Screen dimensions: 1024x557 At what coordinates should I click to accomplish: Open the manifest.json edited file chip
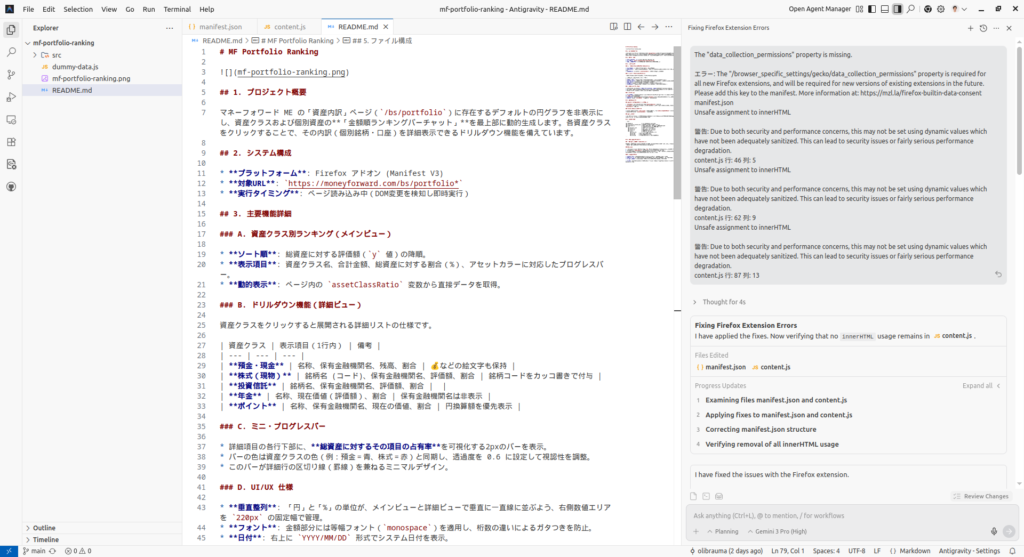coord(721,367)
